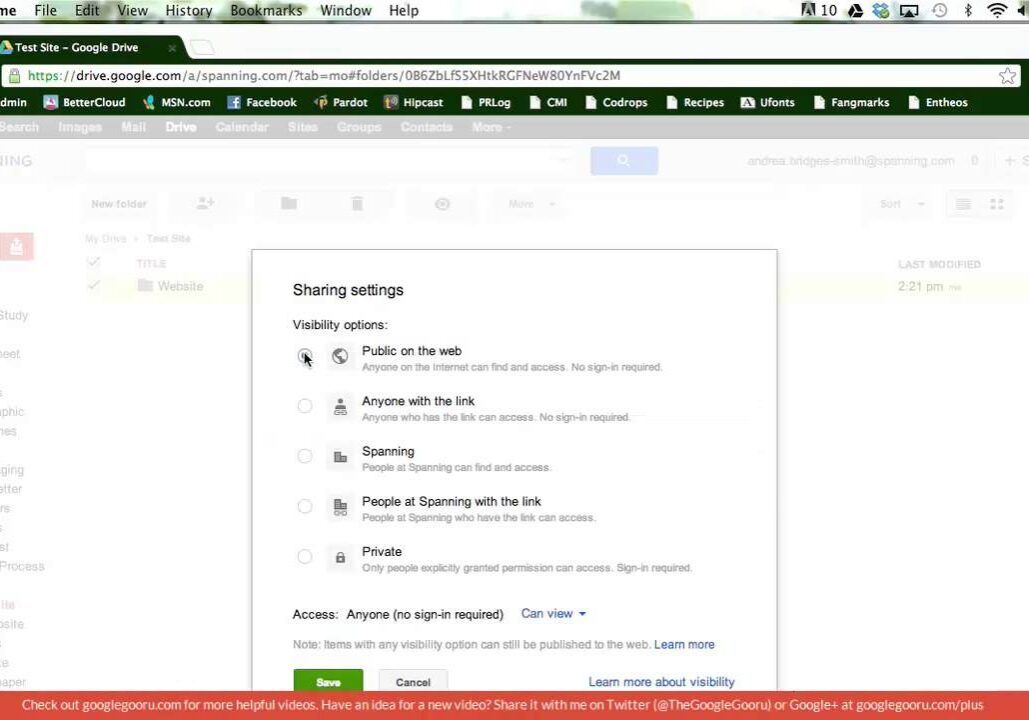Switch to the Test Site - Google Drive tab

[x=85, y=47]
